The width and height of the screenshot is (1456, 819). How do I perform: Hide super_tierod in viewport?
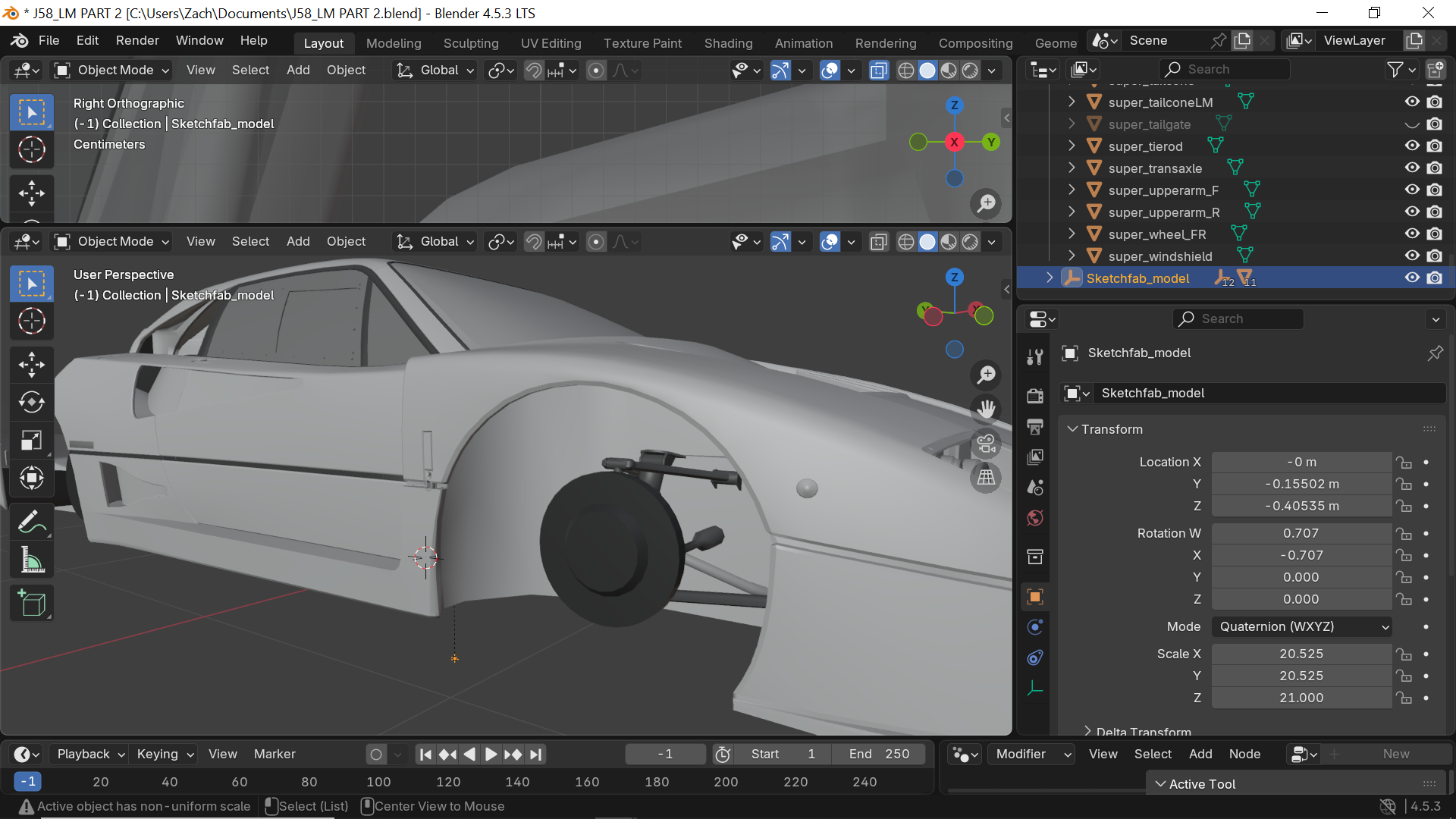click(x=1411, y=146)
